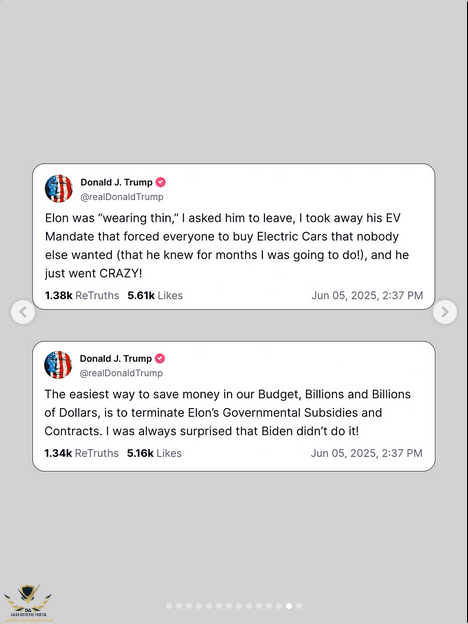This screenshot has height=624, width=468.
Task: Jump to the first carousel dot
Action: click(x=169, y=606)
